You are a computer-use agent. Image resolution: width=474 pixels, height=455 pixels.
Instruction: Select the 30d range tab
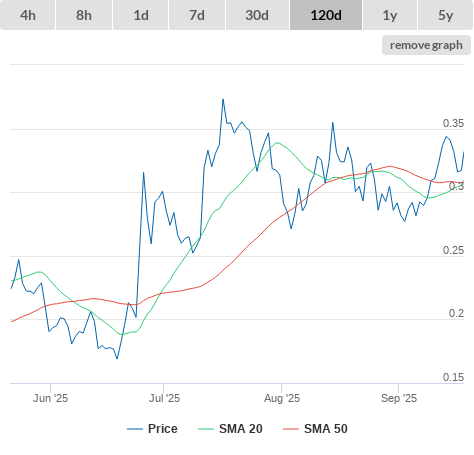[x=257, y=15]
